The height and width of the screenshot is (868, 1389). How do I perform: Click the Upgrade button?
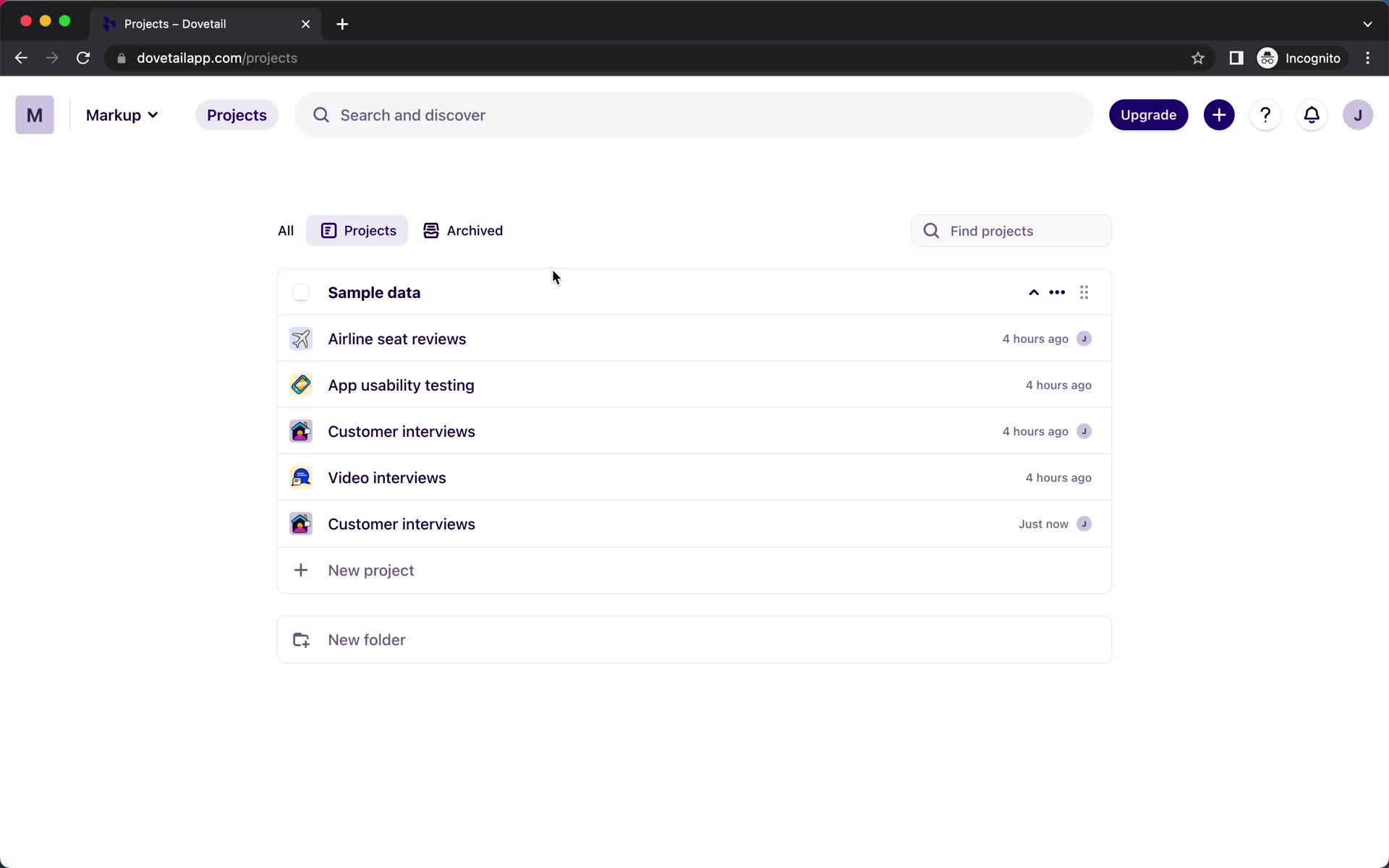pyautogui.click(x=1148, y=115)
